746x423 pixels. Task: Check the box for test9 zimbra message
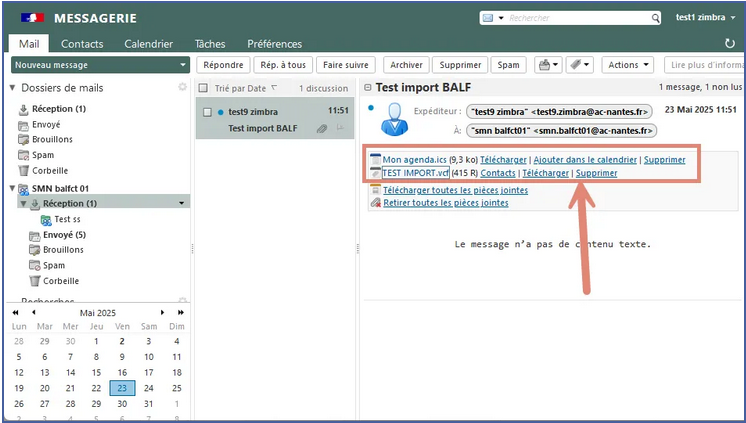(207, 112)
